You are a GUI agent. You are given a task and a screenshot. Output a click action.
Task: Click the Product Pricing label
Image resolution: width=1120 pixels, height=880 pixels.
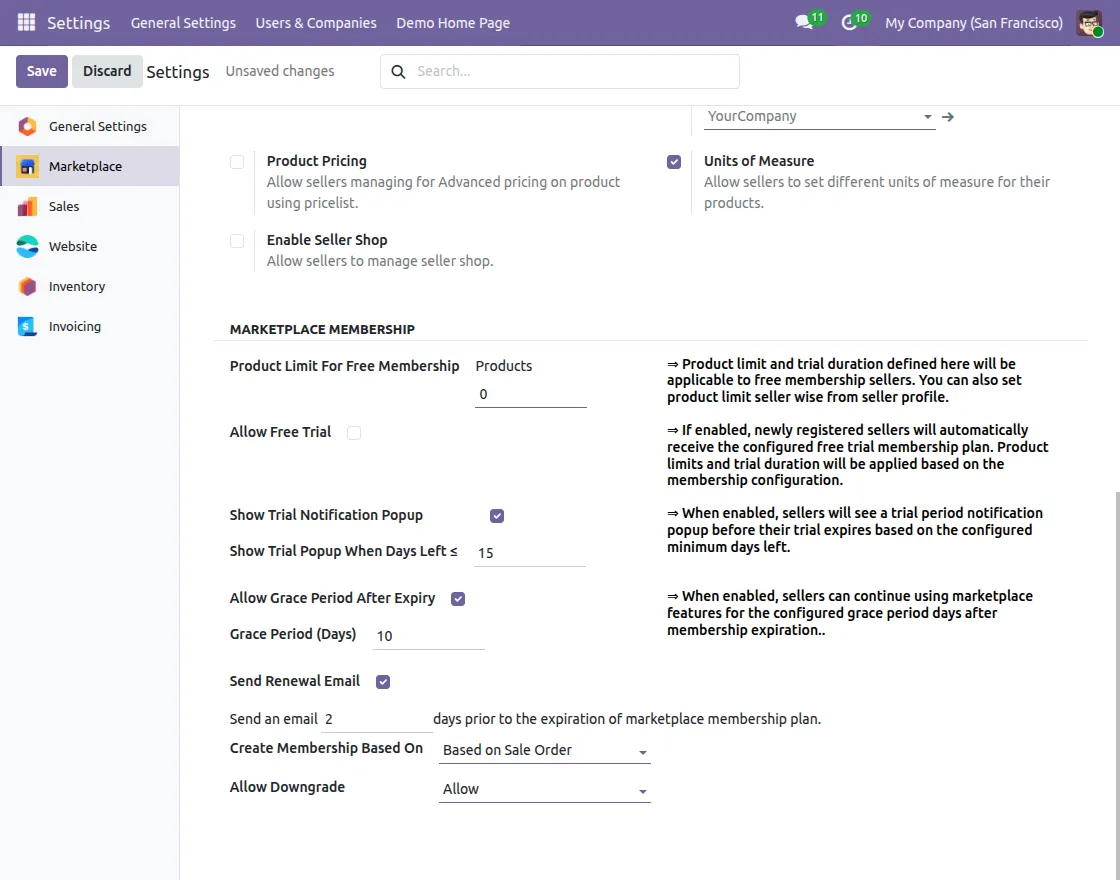[x=316, y=161]
